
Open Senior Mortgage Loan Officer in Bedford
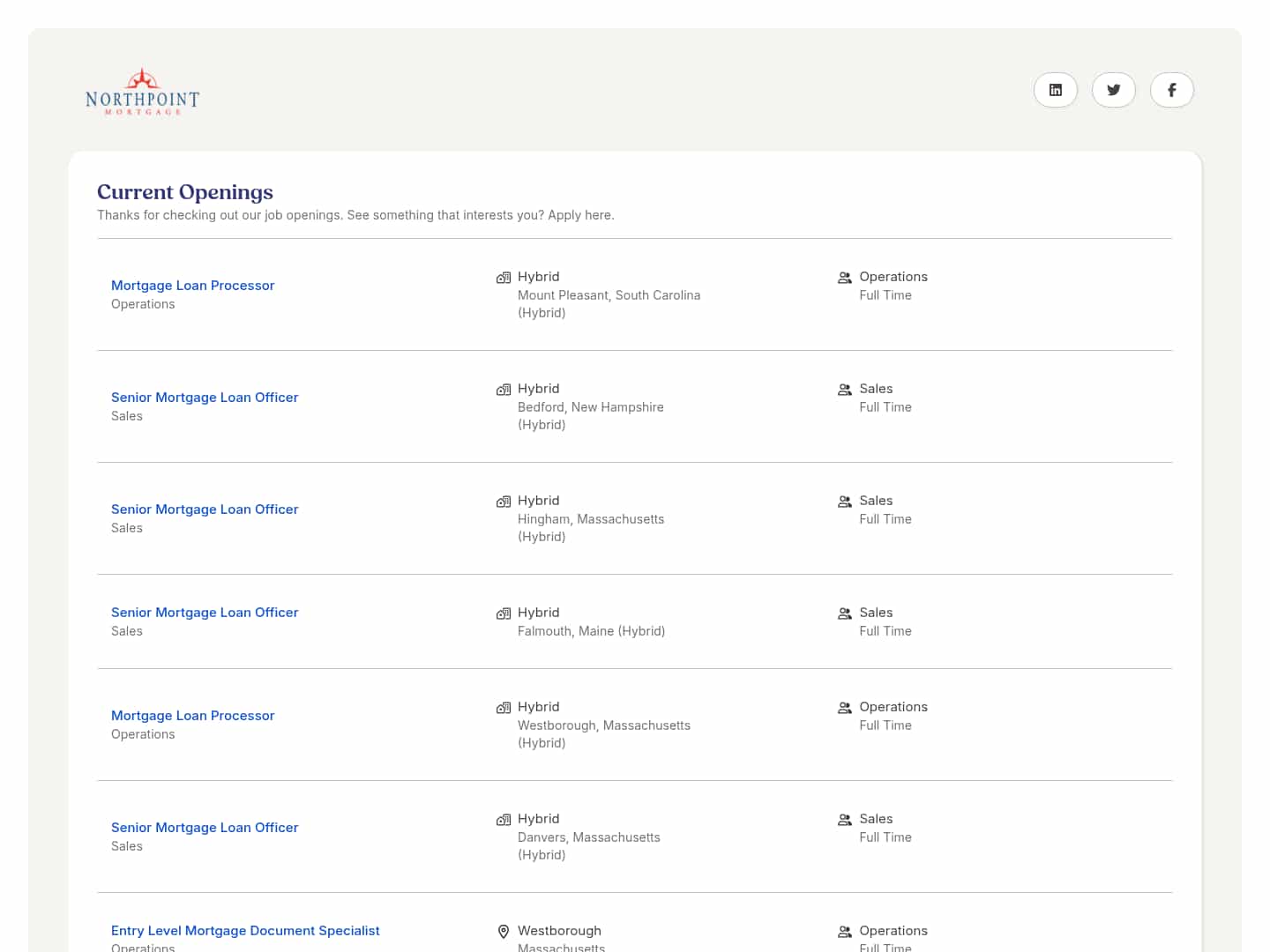(x=205, y=398)
